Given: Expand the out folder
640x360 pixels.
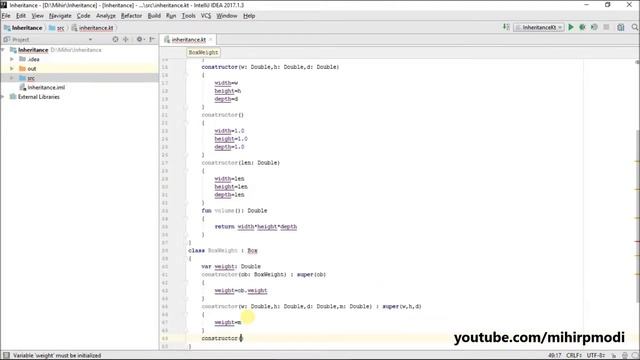Looking at the screenshot, I should [x=12, y=69].
